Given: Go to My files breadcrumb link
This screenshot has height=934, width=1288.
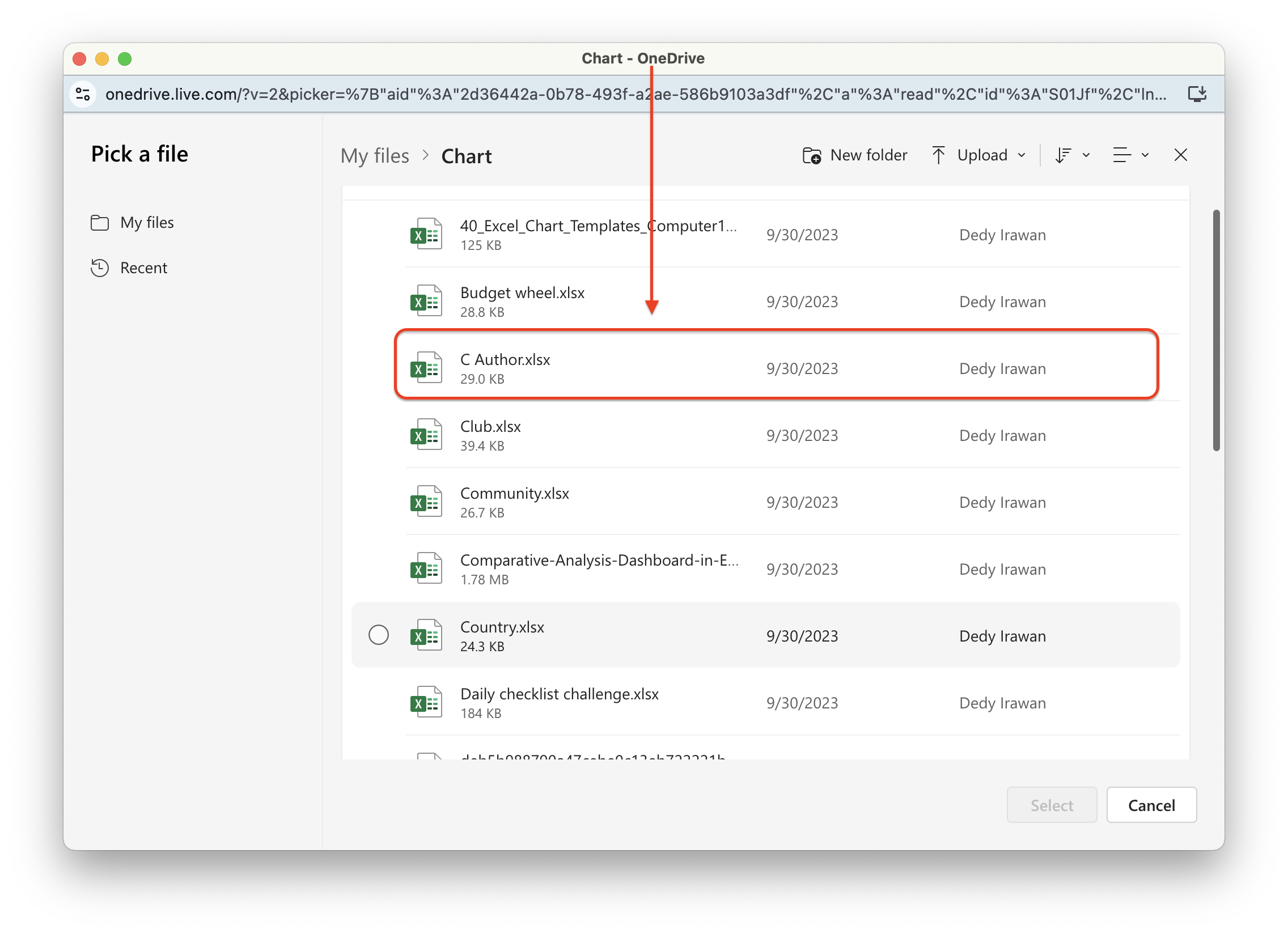Looking at the screenshot, I should pos(375,156).
